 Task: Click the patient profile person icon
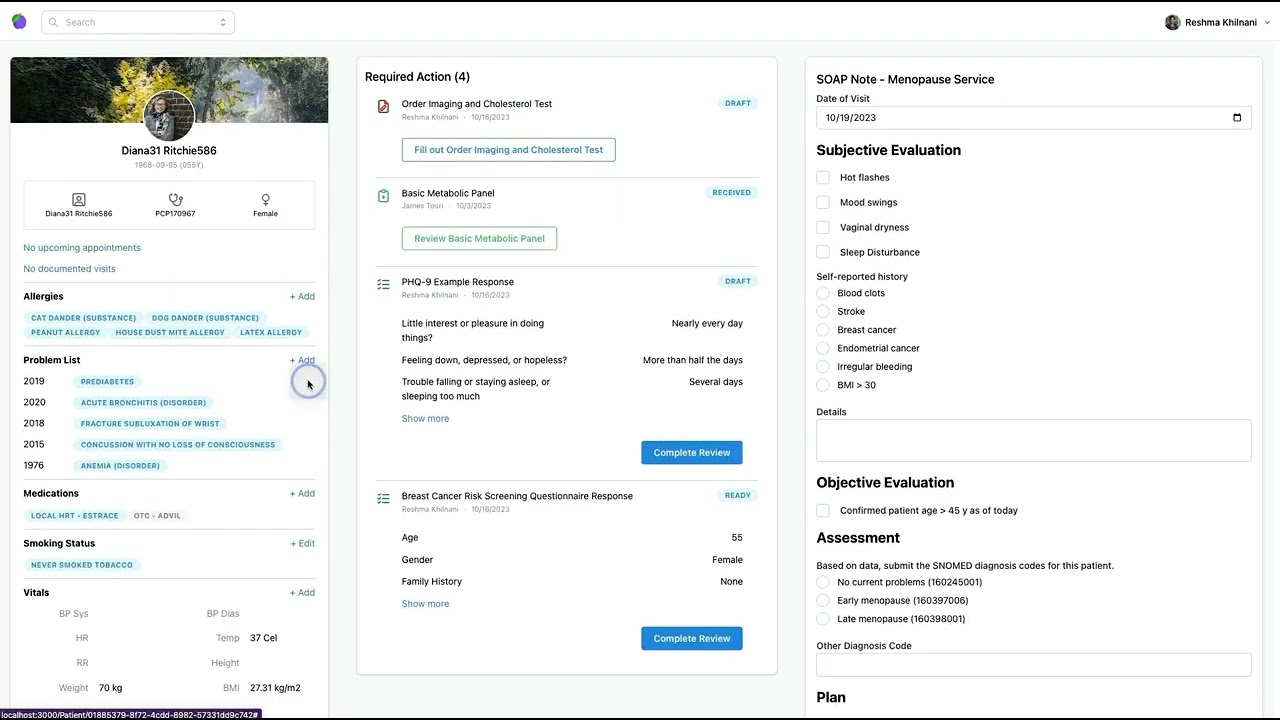click(79, 200)
